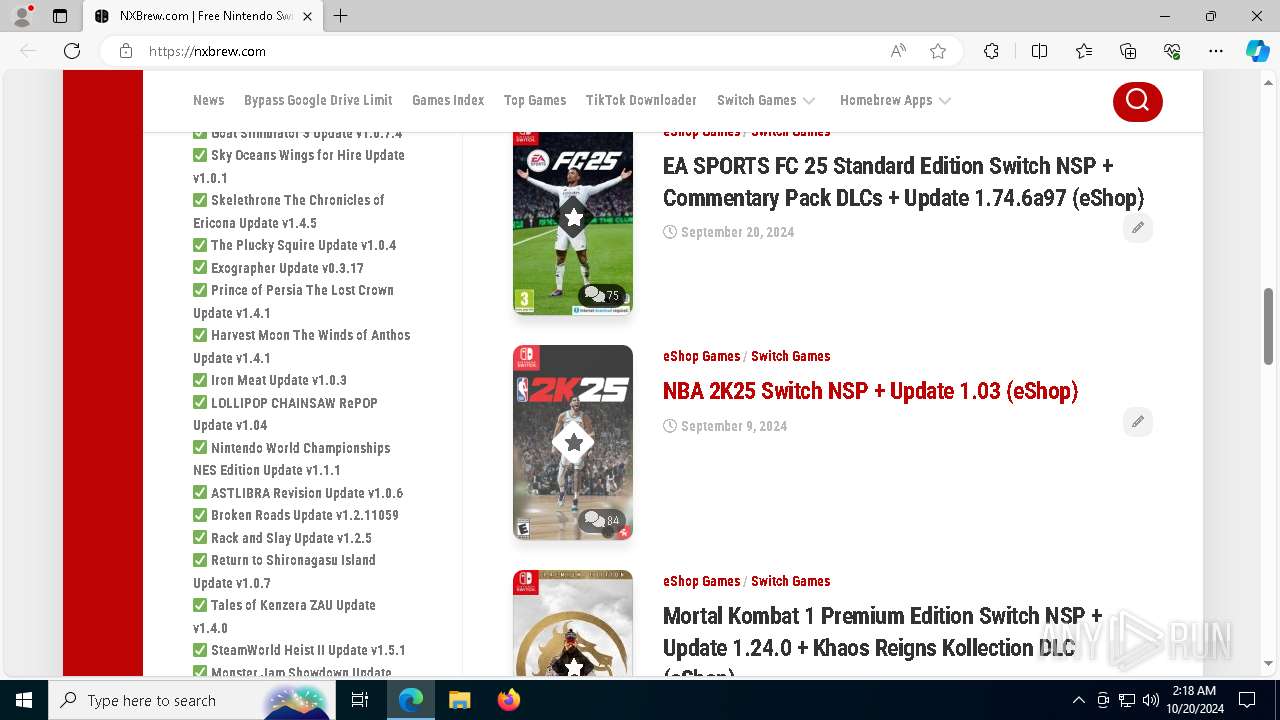Viewport: 1280px width, 720px height.
Task: Open Exographer Update v0.3.17 link
Action: pos(287,268)
